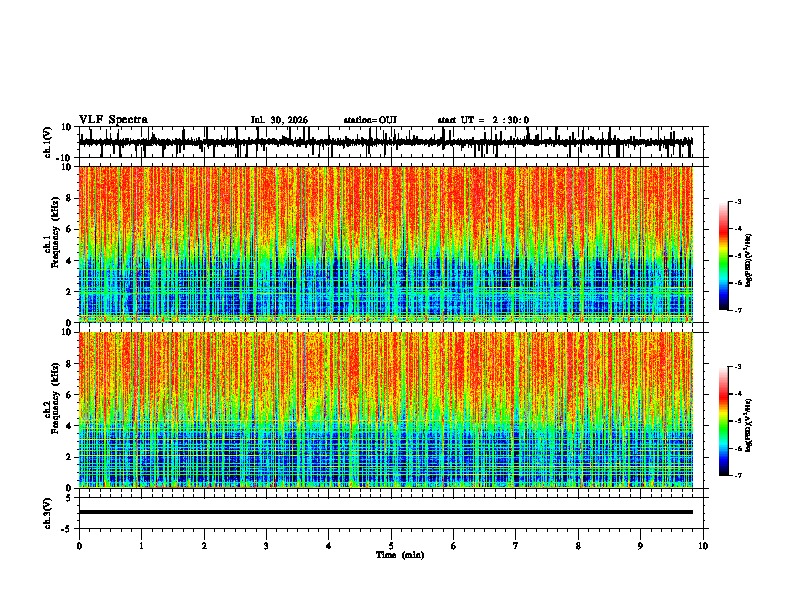The width and height of the screenshot is (792, 612).
Task: Click the "2" kHz tick on ch.1 spectrogram
Action: (69, 291)
